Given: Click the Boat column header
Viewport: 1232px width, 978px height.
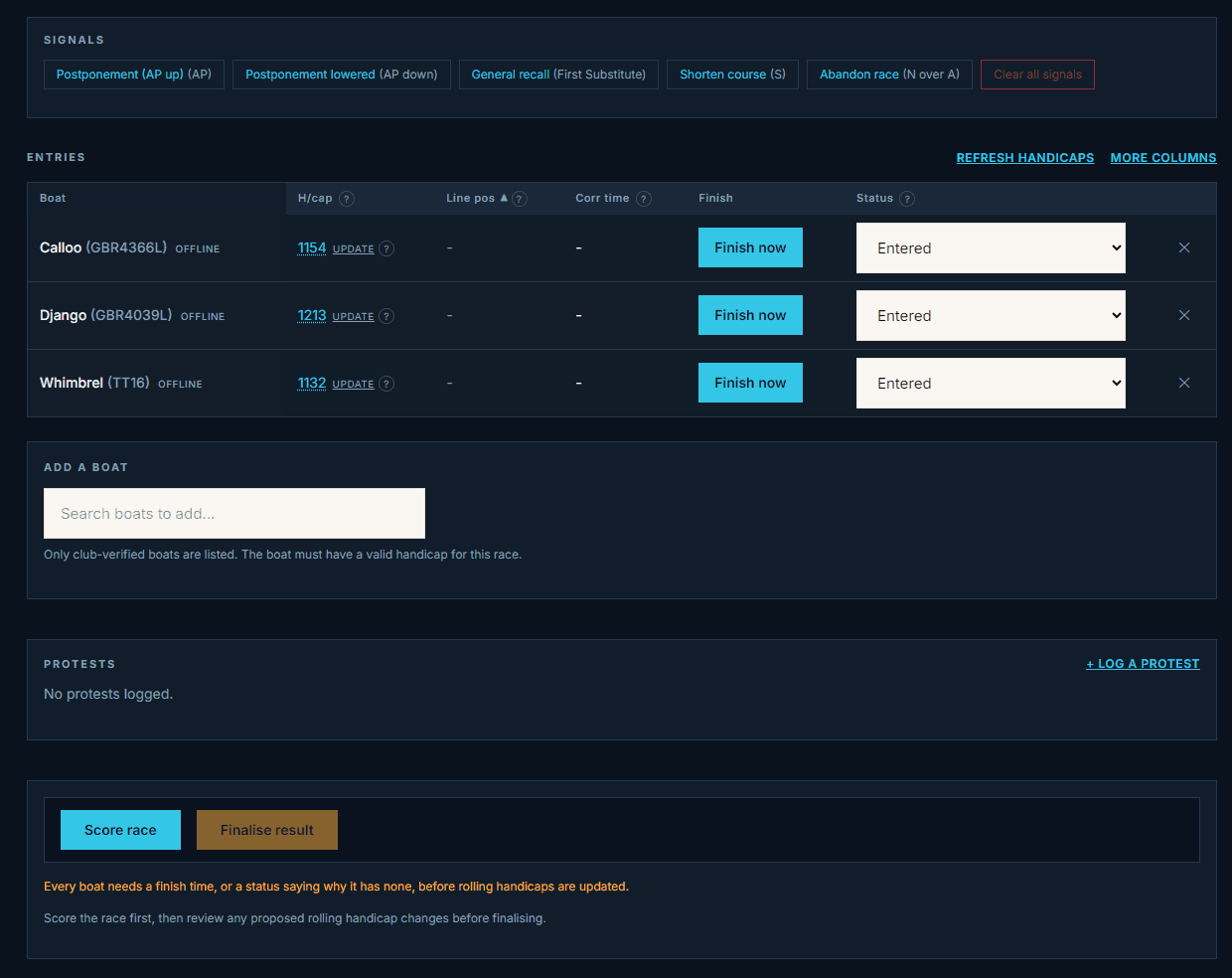Looking at the screenshot, I should [x=53, y=198].
